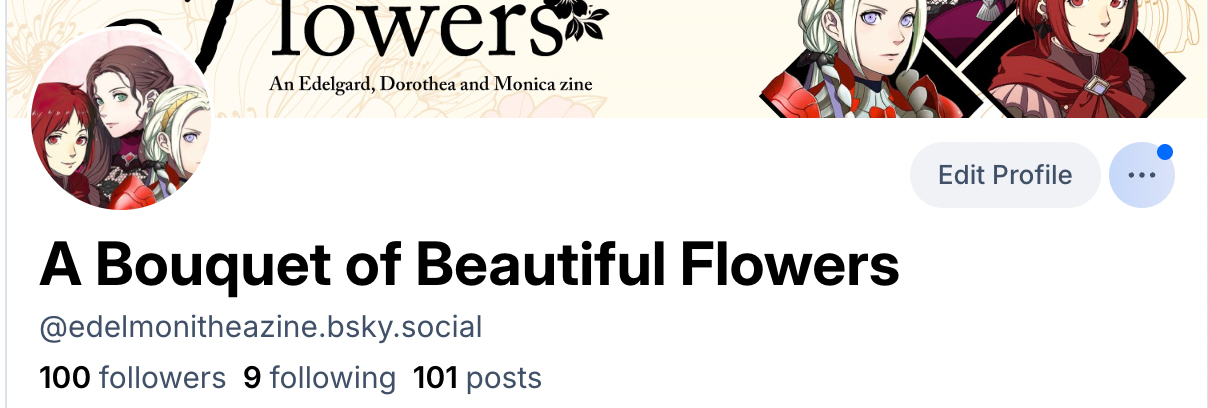Click the large banner title text
Image resolution: width=1208 pixels, height=408 pixels.
(420, 30)
